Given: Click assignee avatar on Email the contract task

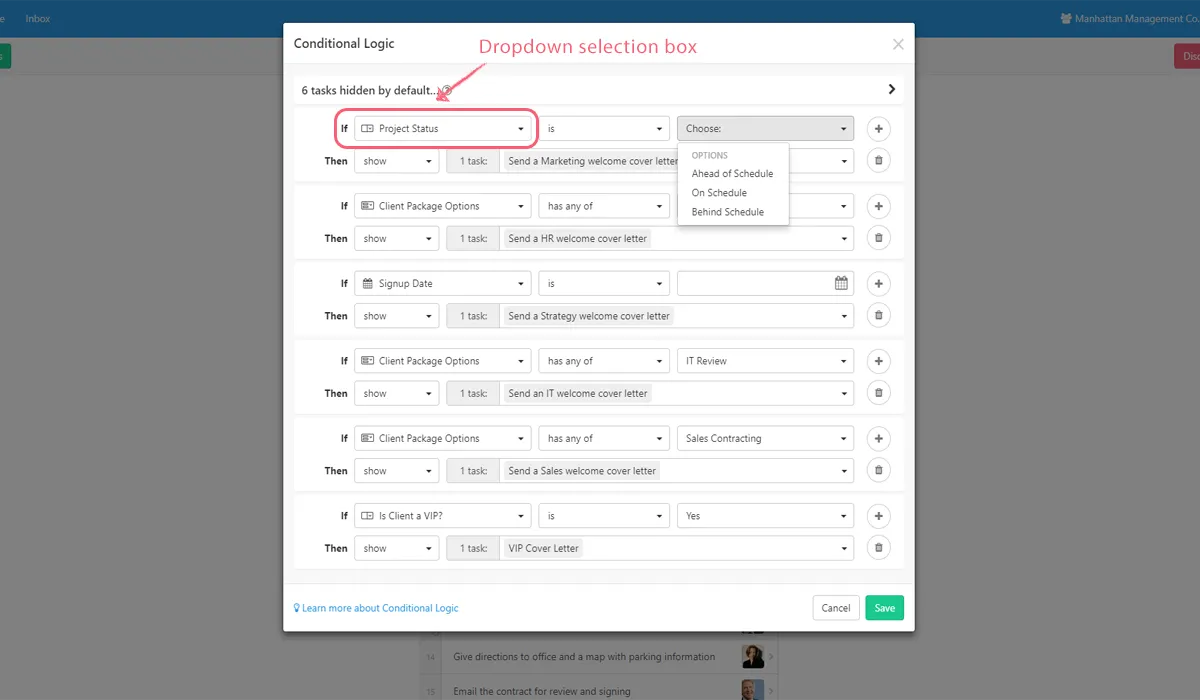Looking at the screenshot, I should tap(753, 689).
